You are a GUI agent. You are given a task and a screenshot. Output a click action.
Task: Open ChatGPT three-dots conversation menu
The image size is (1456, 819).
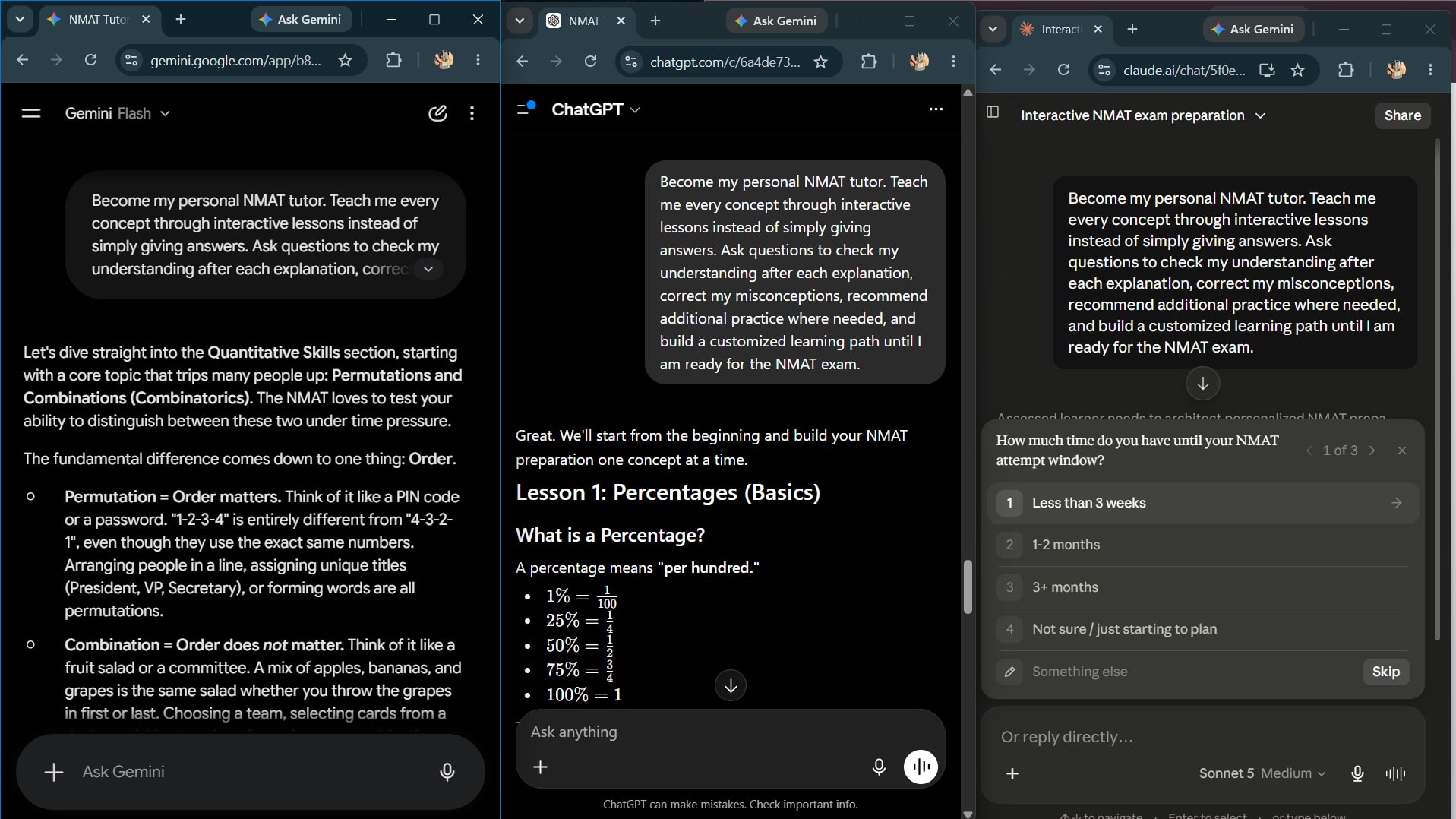coord(936,109)
